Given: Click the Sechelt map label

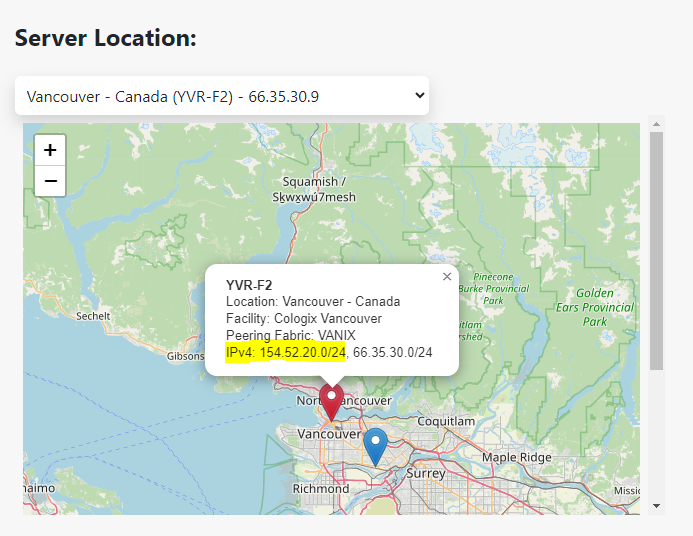Looking at the screenshot, I should [93, 315].
